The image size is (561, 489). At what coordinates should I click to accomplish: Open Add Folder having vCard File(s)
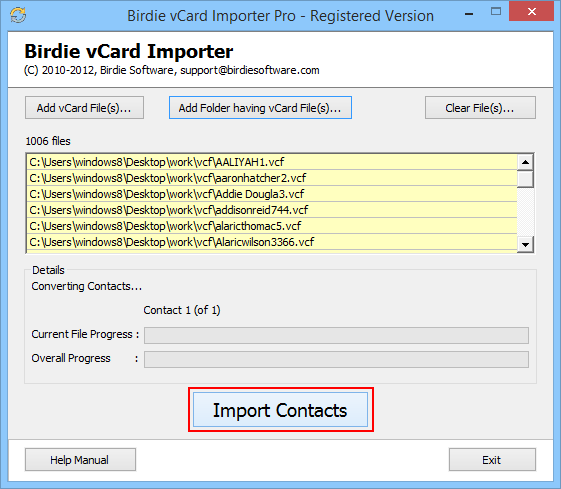tap(260, 108)
